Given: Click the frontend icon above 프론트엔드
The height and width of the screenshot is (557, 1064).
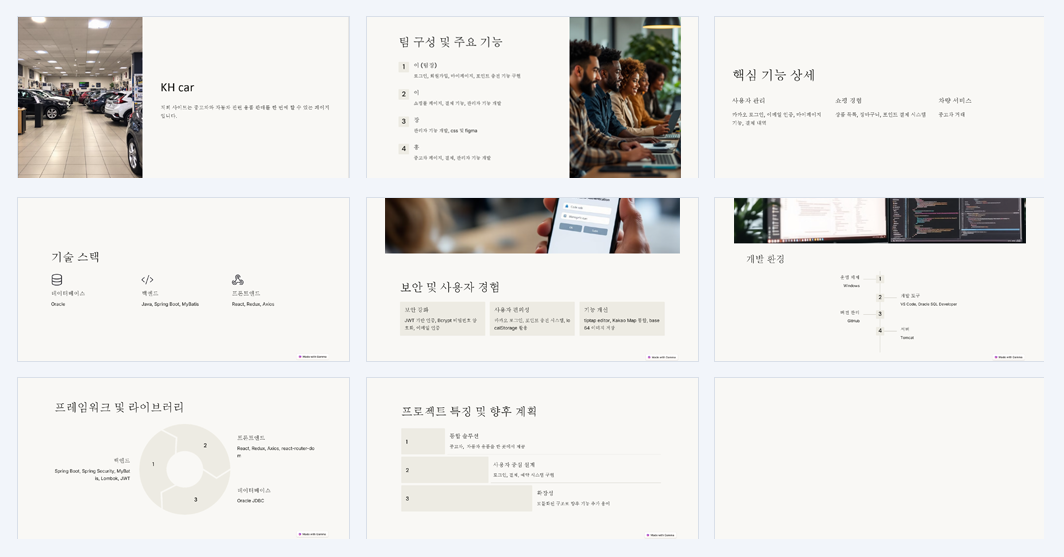Looking at the screenshot, I should (238, 280).
